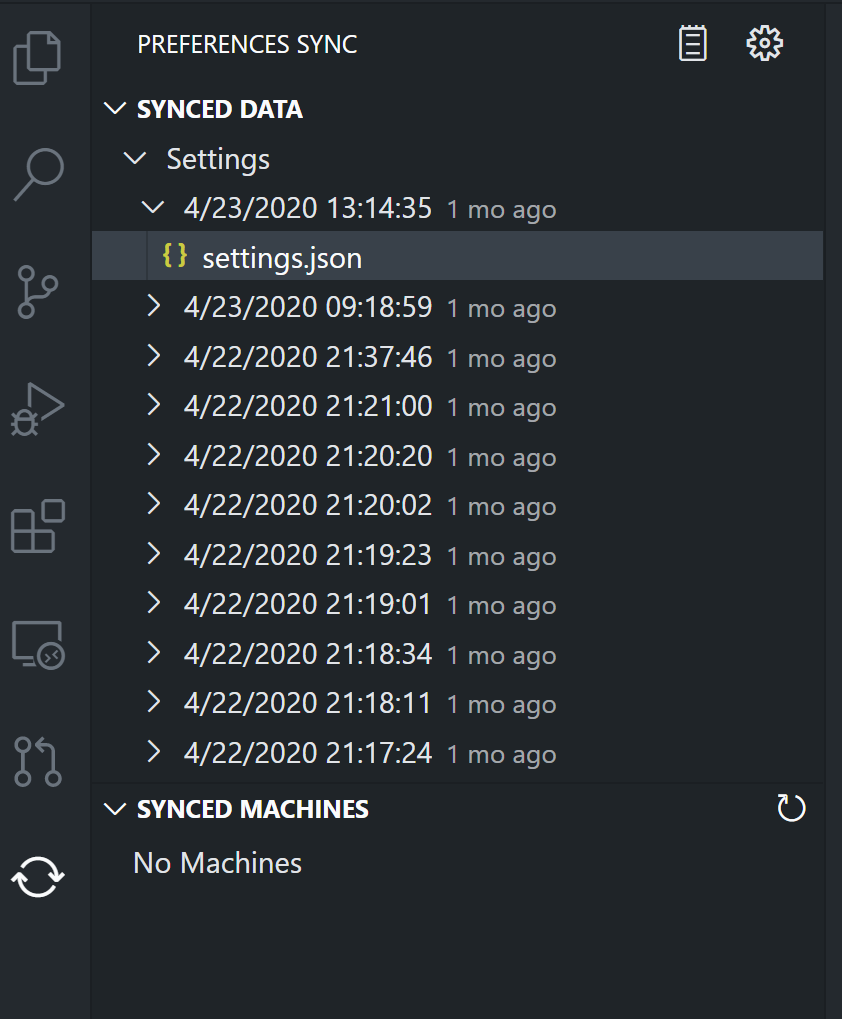
Task: Refresh the Synced Machines list
Action: [x=791, y=808]
